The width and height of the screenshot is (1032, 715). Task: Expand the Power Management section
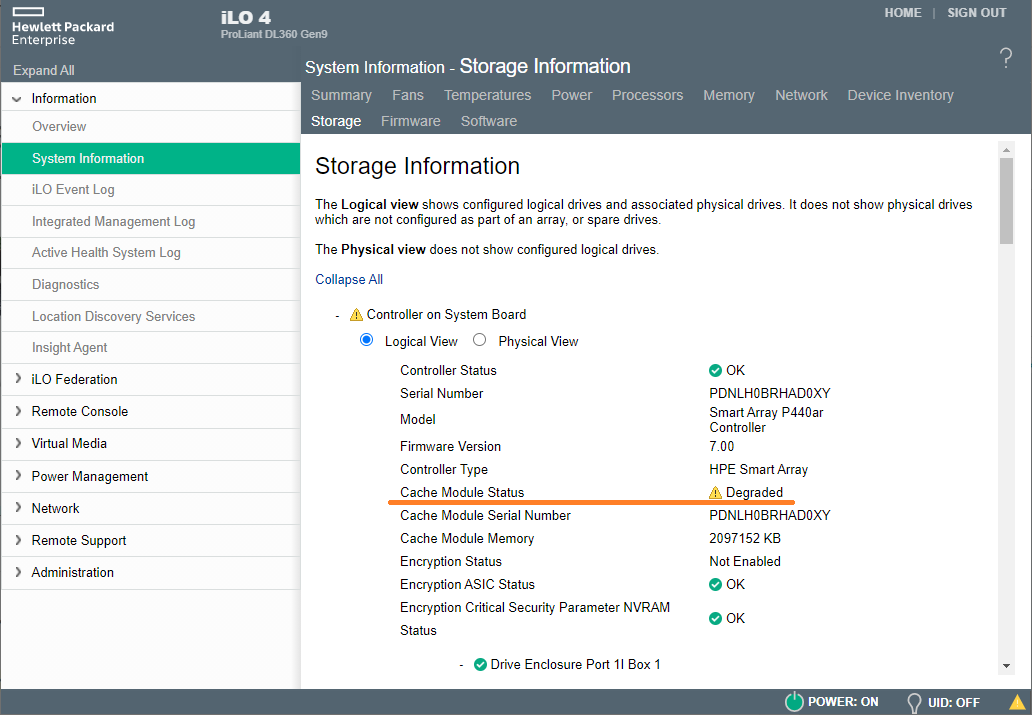pyautogui.click(x=18, y=476)
